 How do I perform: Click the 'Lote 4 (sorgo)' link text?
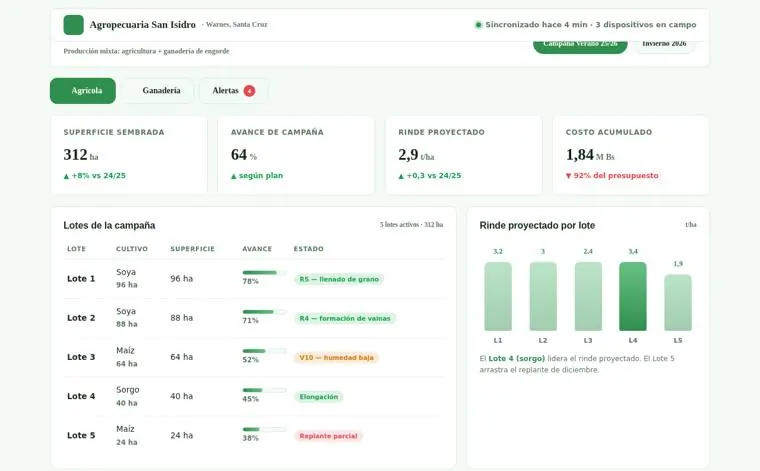[517, 359]
